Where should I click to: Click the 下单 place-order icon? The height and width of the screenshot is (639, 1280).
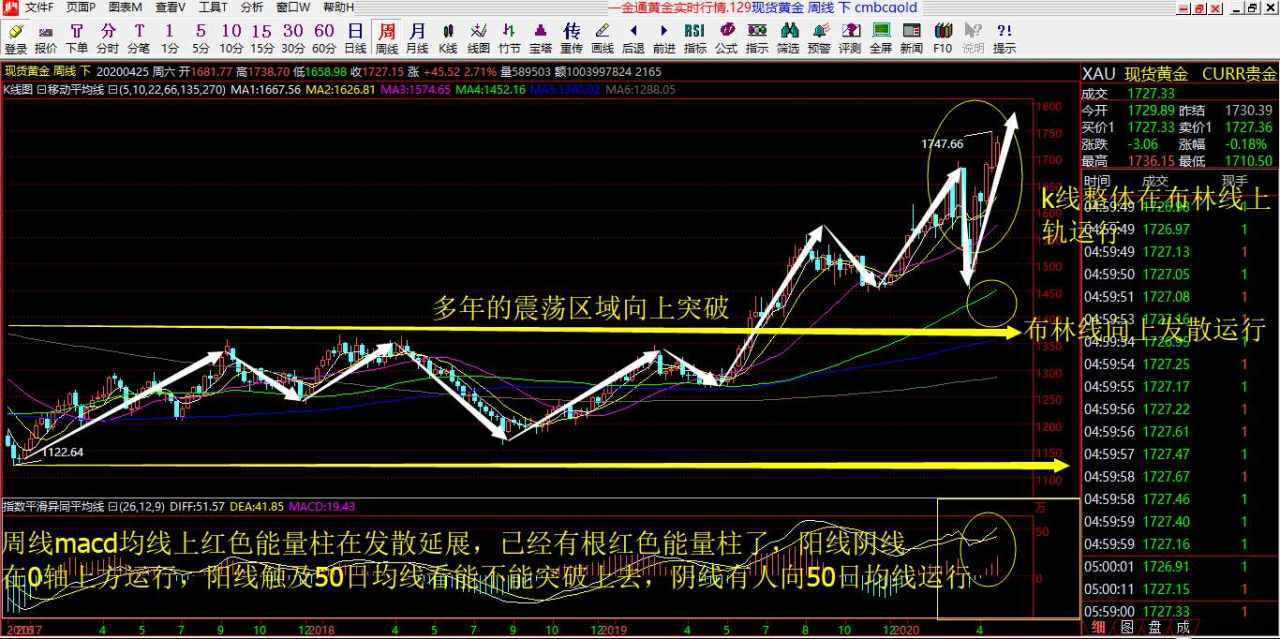coord(76,38)
